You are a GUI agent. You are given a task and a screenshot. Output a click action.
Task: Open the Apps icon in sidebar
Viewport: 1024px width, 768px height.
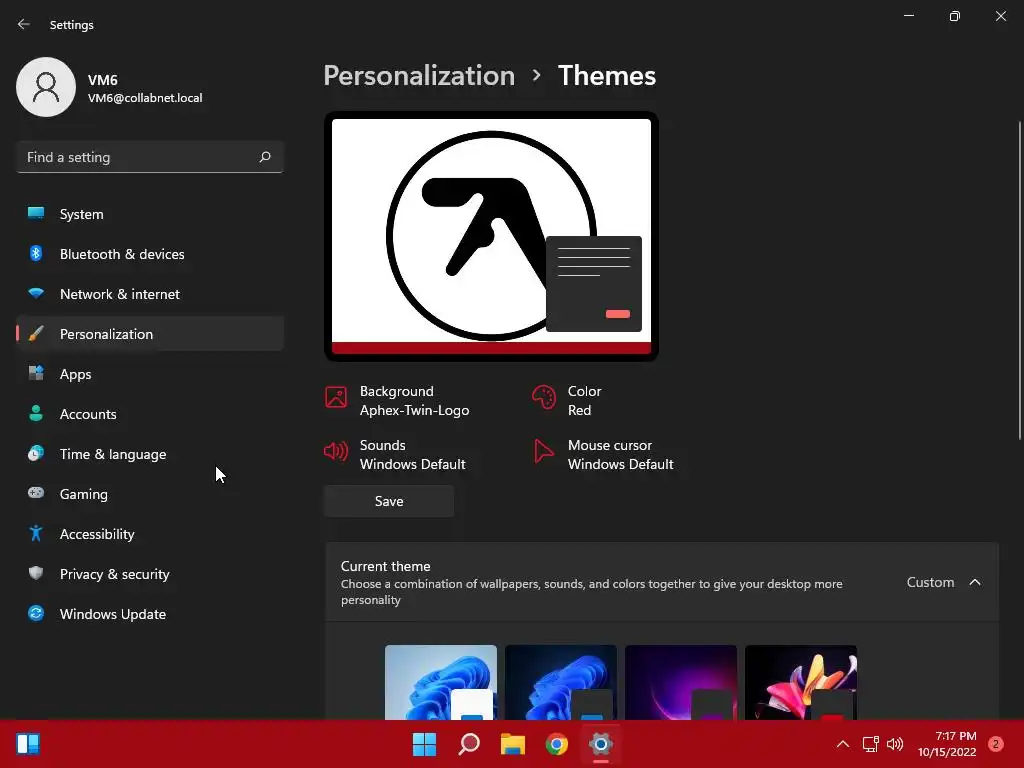pyautogui.click(x=36, y=374)
